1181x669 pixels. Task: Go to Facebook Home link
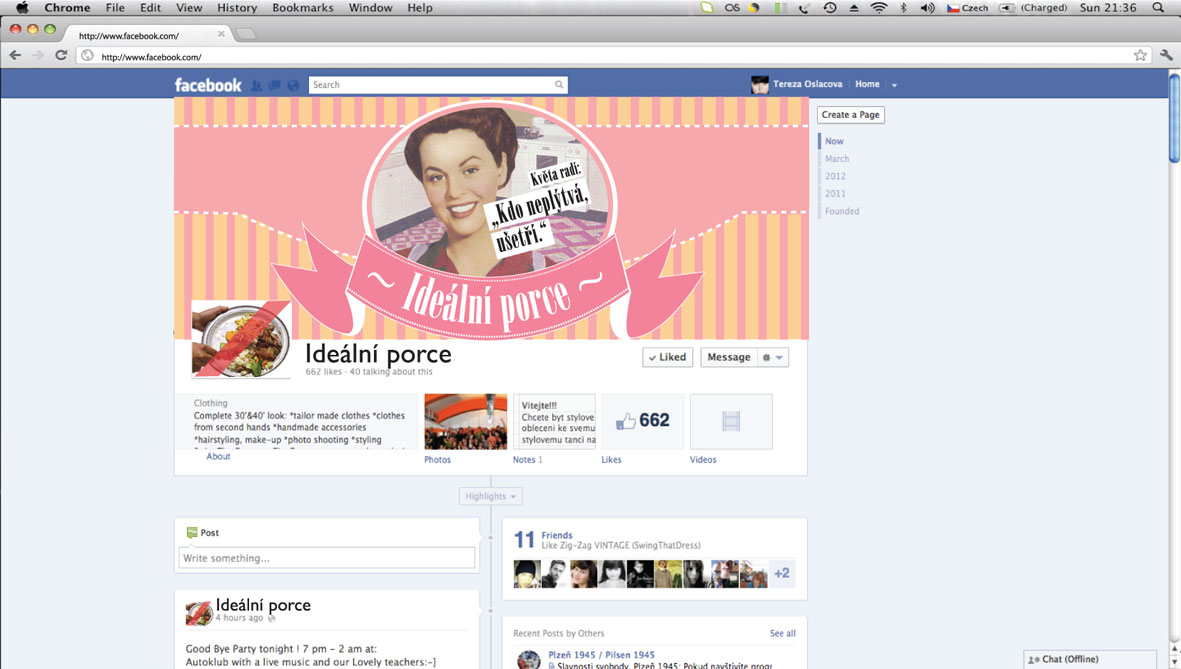click(867, 84)
